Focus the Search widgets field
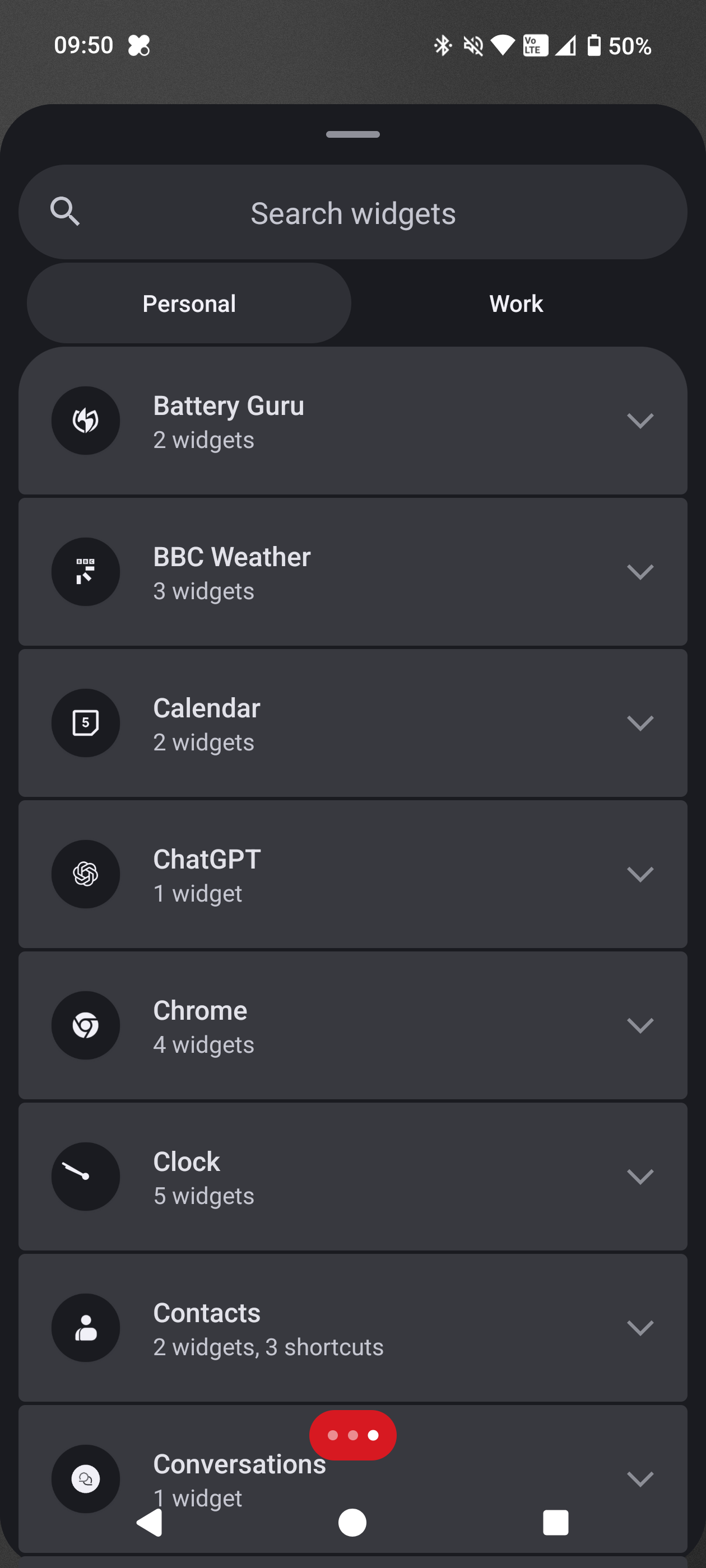This screenshot has width=706, height=1568. (354, 213)
